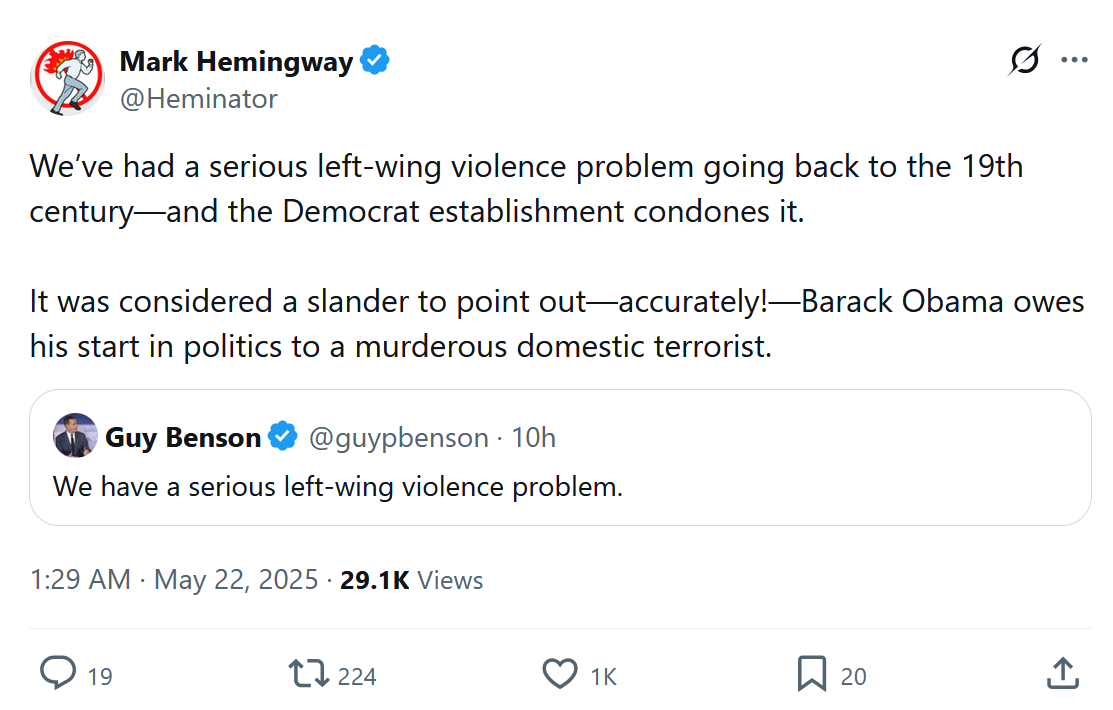This screenshot has width=1113, height=710.
Task: Open the three-dot more options menu
Action: point(1074,61)
